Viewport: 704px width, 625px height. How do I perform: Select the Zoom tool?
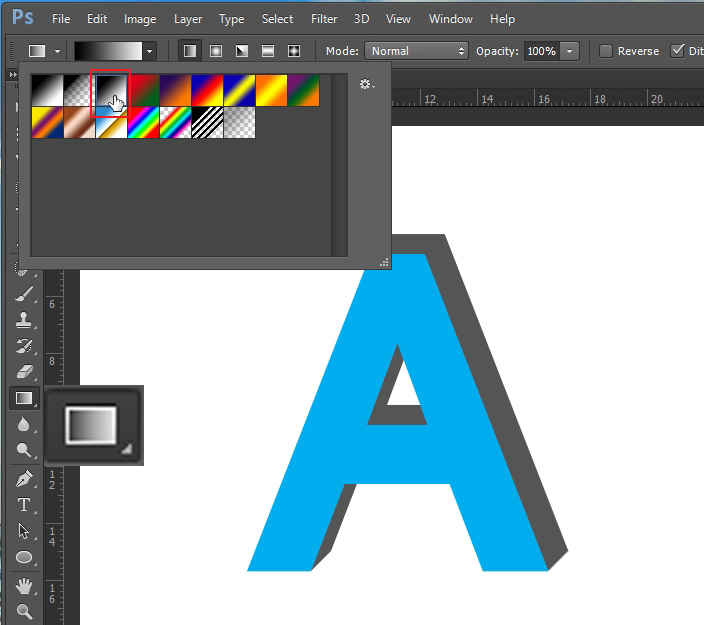point(24,611)
